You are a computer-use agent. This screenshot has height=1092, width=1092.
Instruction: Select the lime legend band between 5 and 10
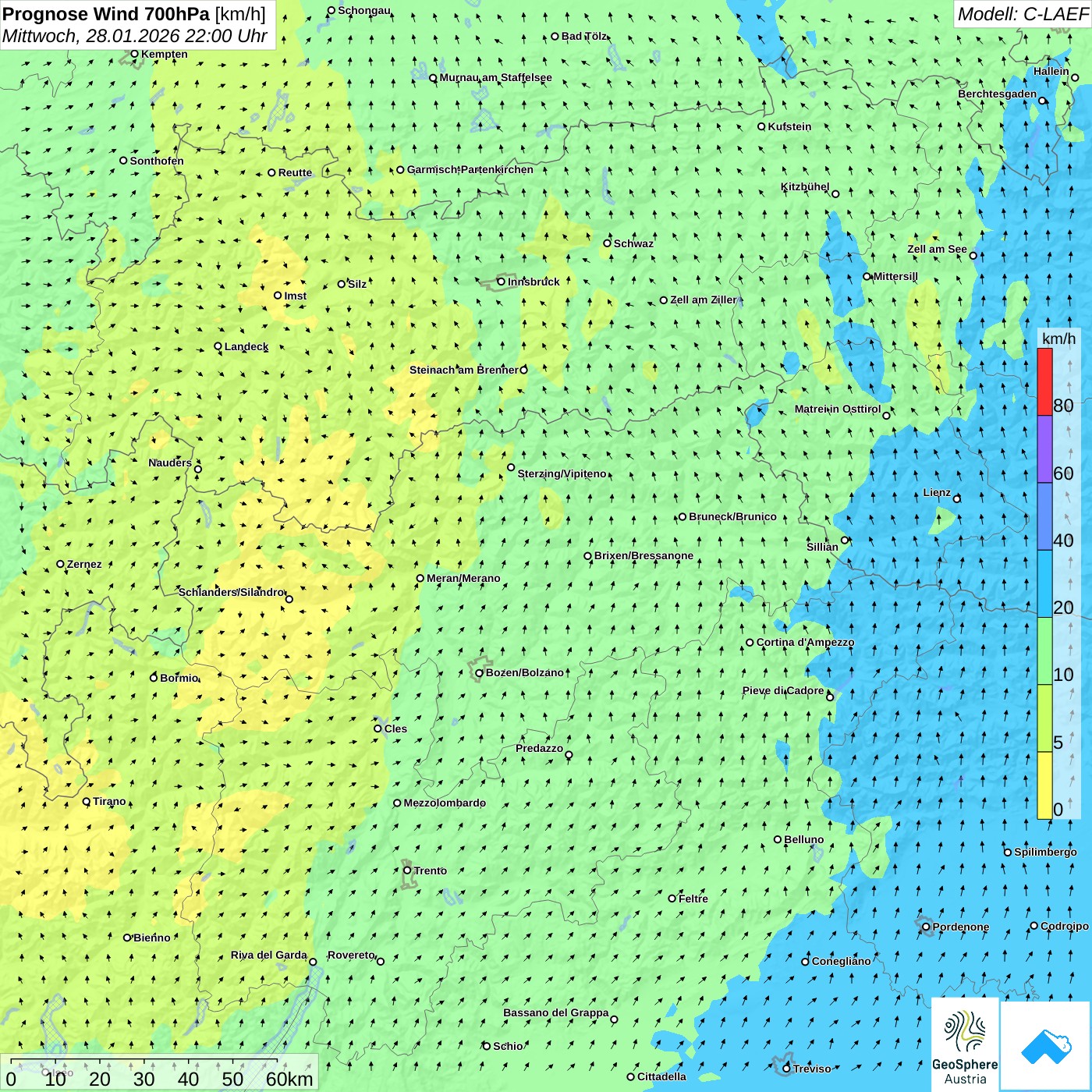[1044, 718]
